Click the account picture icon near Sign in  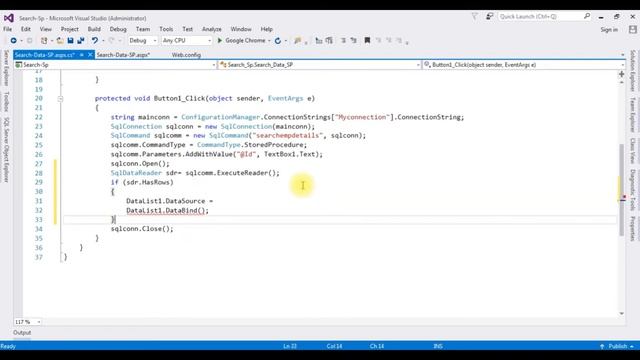[633, 29]
